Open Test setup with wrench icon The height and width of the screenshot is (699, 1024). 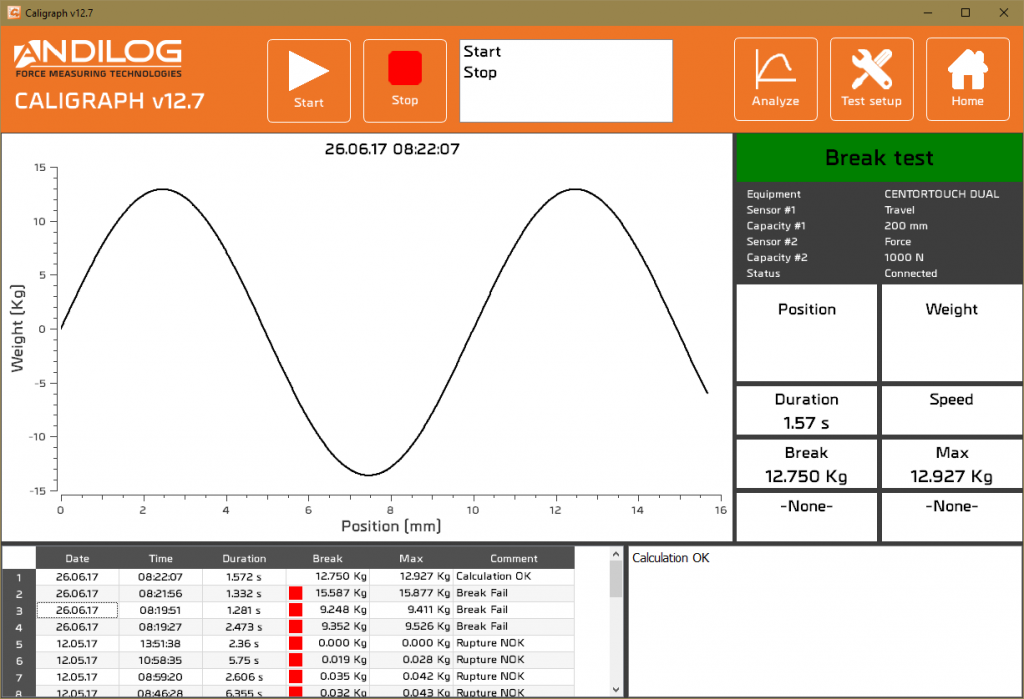[x=871, y=80]
